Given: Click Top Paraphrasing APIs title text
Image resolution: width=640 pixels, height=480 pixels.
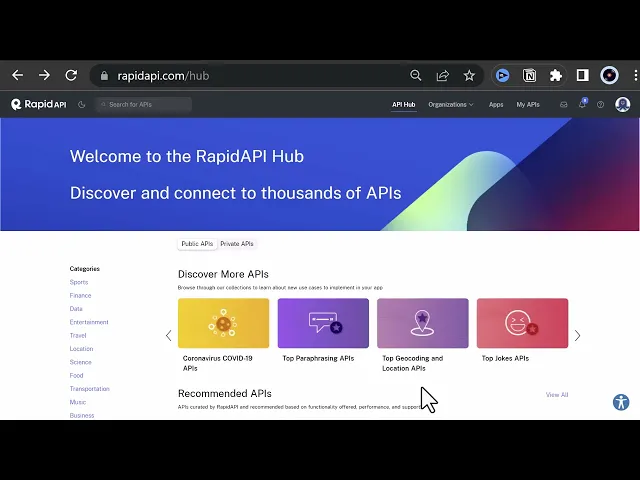Looking at the screenshot, I should point(318,358).
